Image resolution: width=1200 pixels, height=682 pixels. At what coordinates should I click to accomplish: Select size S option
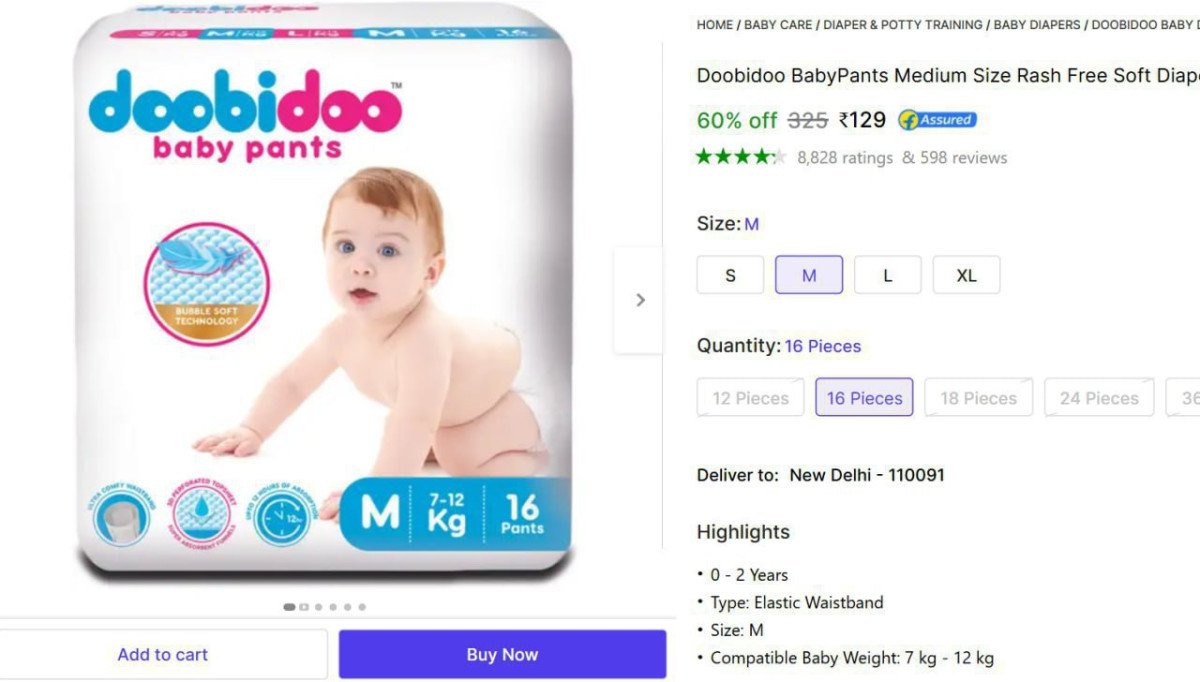click(730, 275)
